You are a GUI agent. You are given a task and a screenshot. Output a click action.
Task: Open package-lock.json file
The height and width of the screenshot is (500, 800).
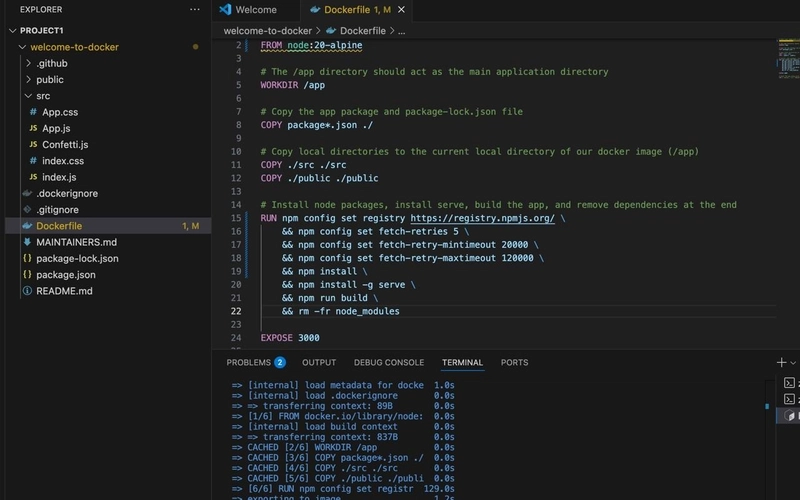(77, 259)
